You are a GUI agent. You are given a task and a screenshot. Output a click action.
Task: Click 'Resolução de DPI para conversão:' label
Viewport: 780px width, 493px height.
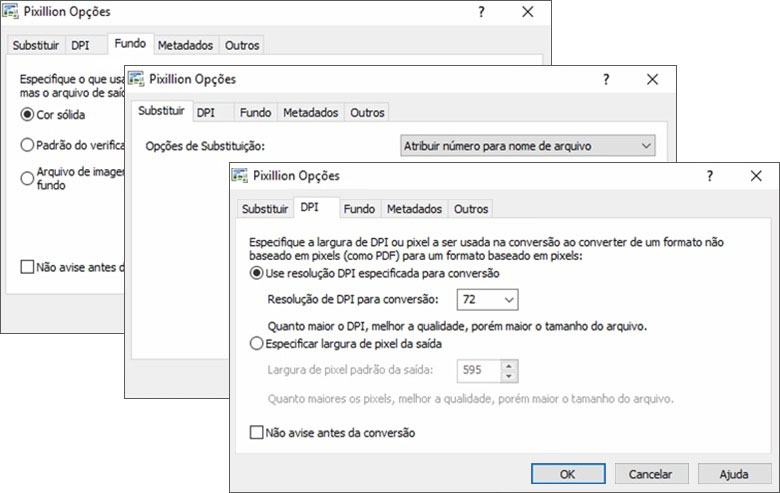(353, 299)
